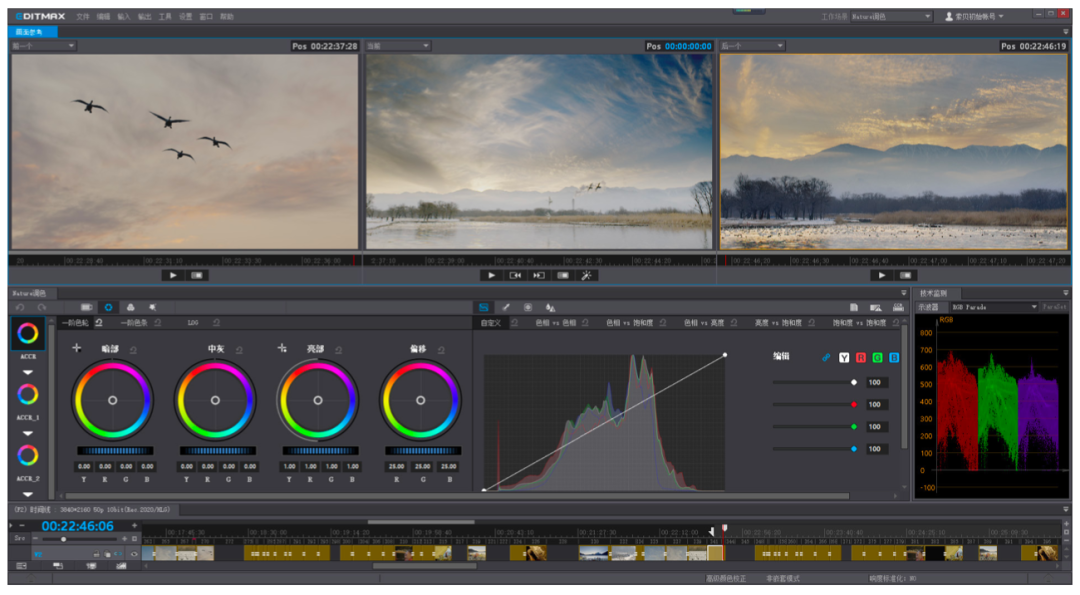Toggle track visibility eye on timeline
1080x595 pixels.
coord(134,554)
